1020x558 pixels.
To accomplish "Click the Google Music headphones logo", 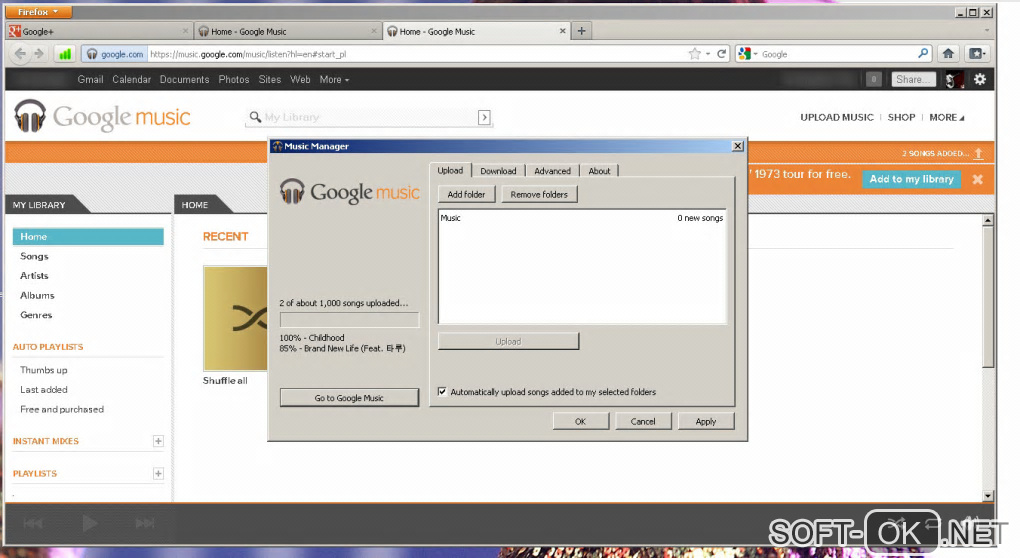I will [x=30, y=116].
